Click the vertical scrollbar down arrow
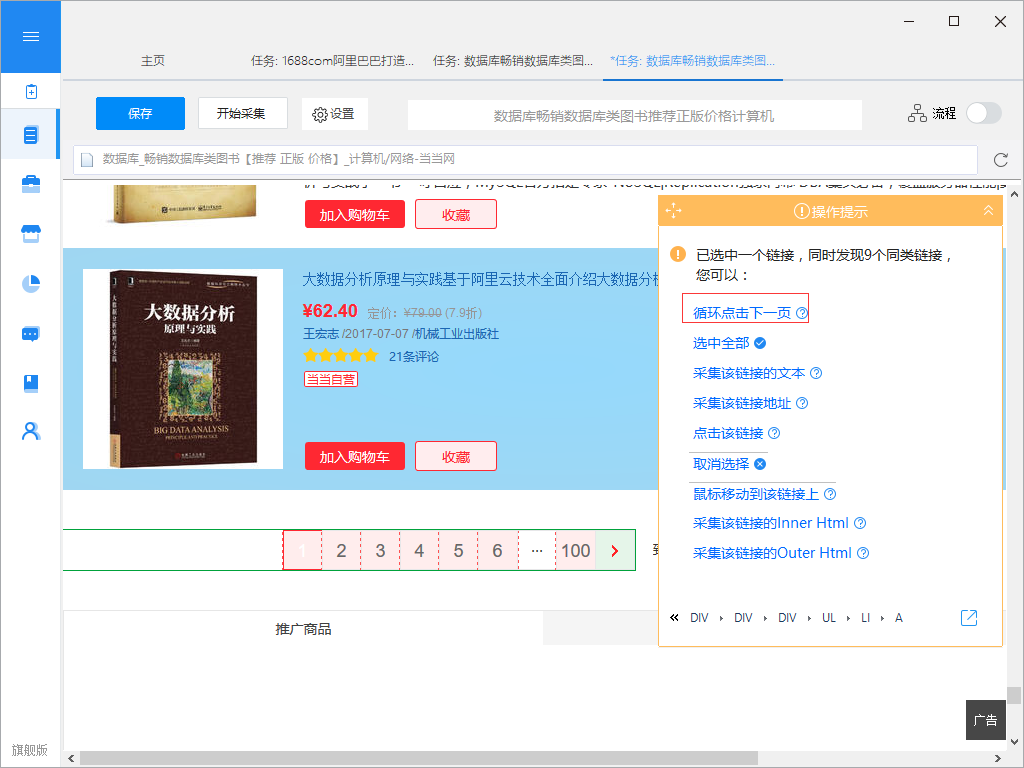The height and width of the screenshot is (768, 1024). (1014, 741)
